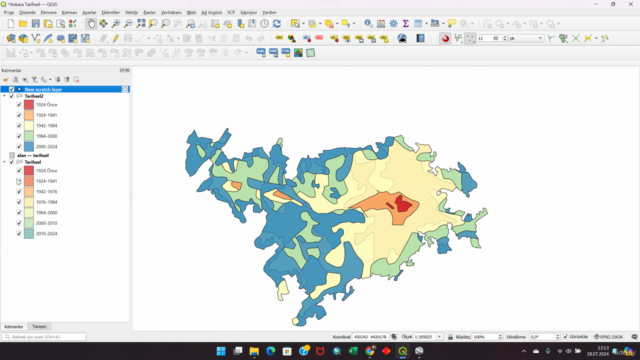Viewport: 640px width, 360px height.
Task: Click the New Shapefile Layer icon
Action: 36,38
